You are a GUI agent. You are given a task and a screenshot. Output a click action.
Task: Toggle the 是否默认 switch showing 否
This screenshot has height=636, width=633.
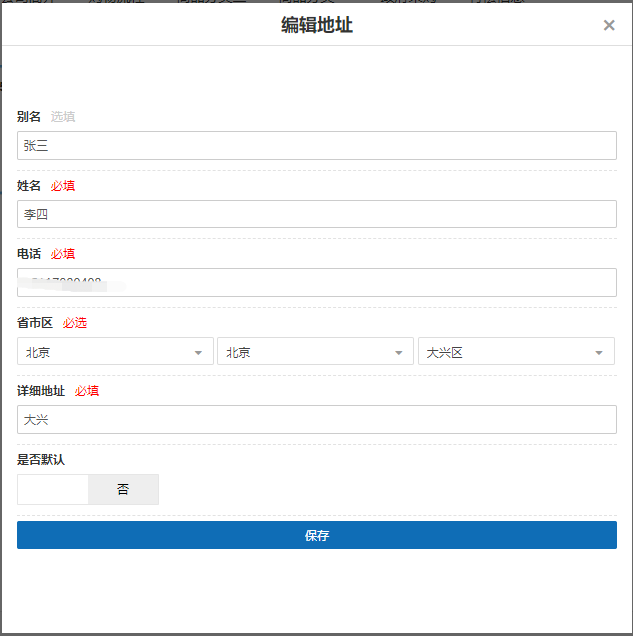[x=123, y=490]
